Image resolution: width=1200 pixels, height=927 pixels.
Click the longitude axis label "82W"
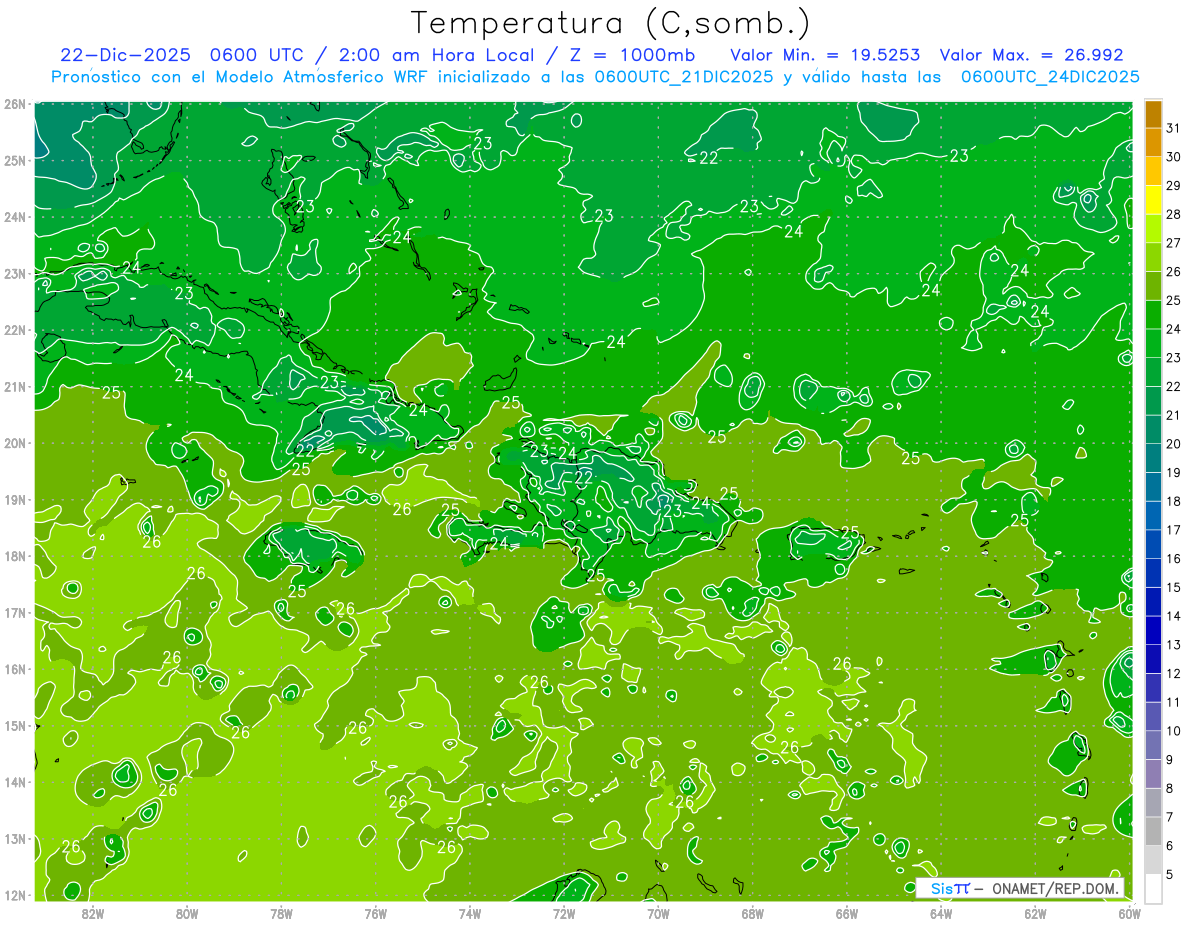[92, 913]
